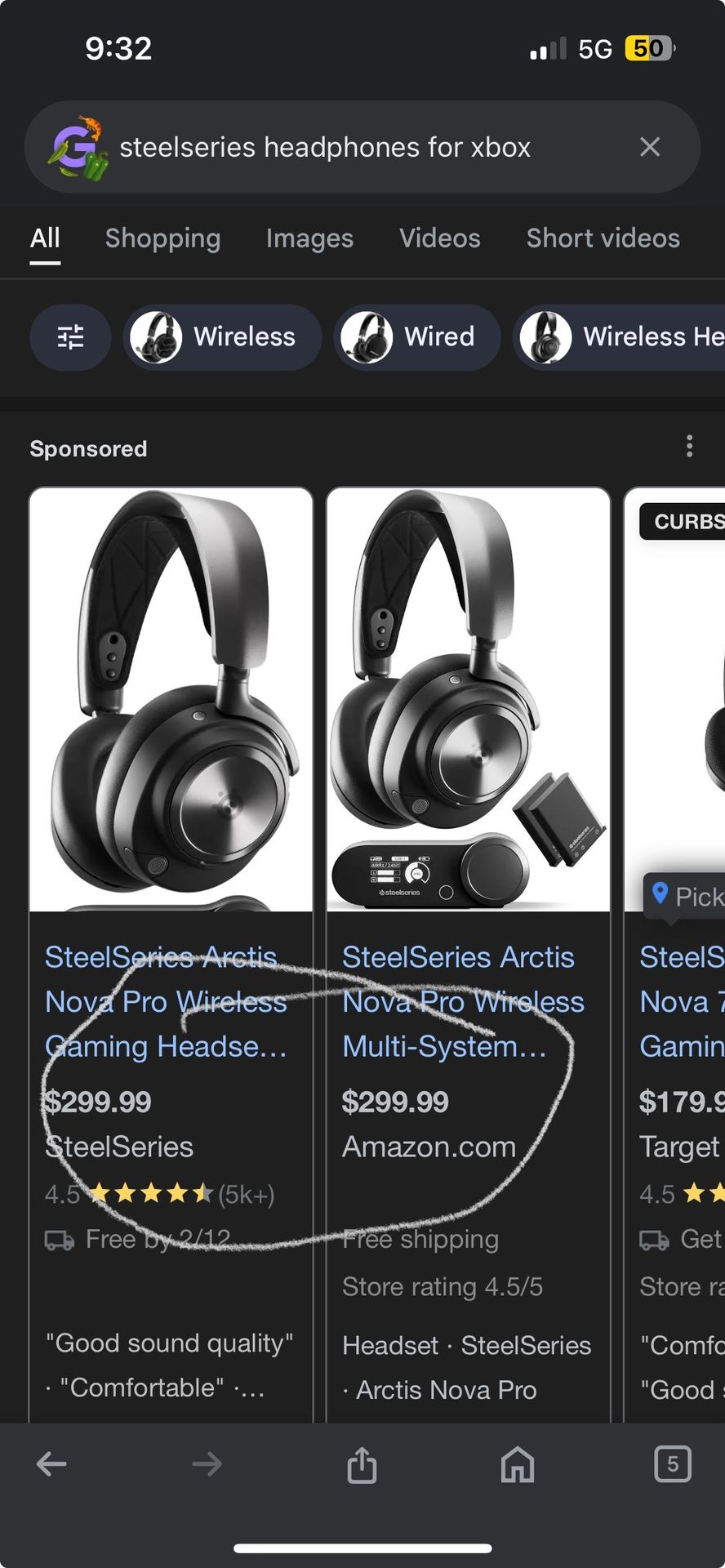
Task: Open the share sheet icon
Action: coord(362,1464)
